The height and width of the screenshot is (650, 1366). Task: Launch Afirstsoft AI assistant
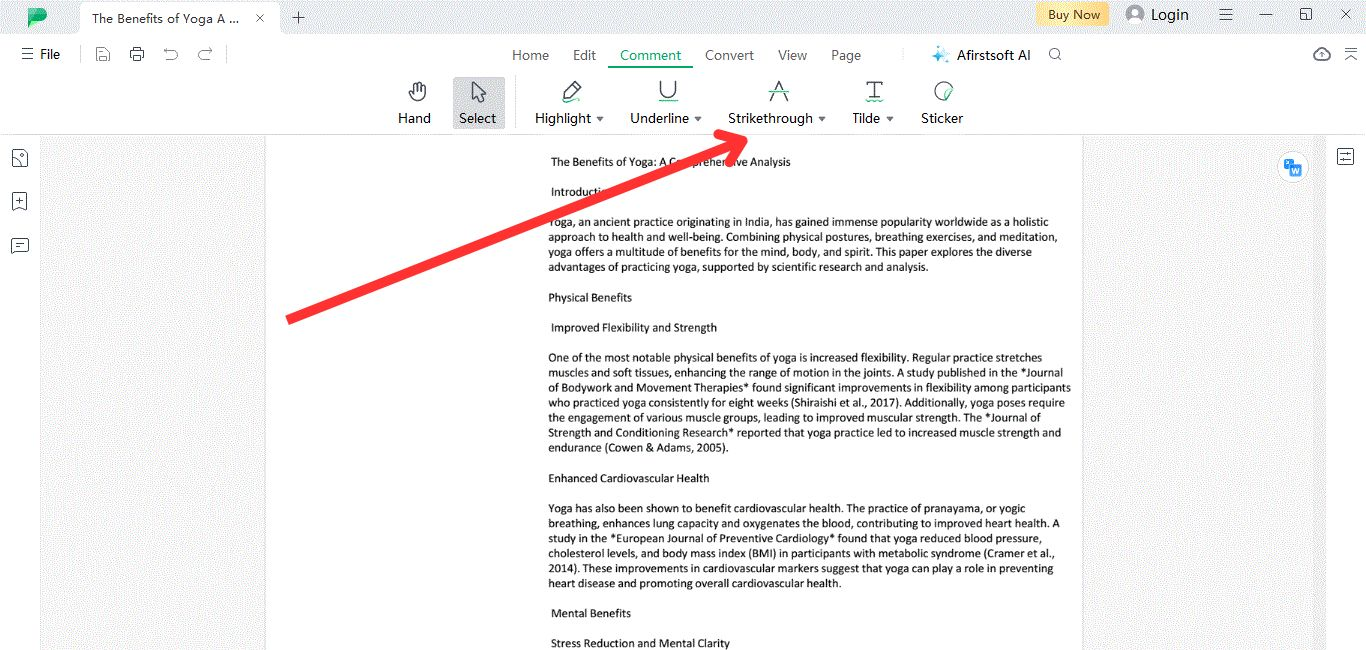click(980, 56)
